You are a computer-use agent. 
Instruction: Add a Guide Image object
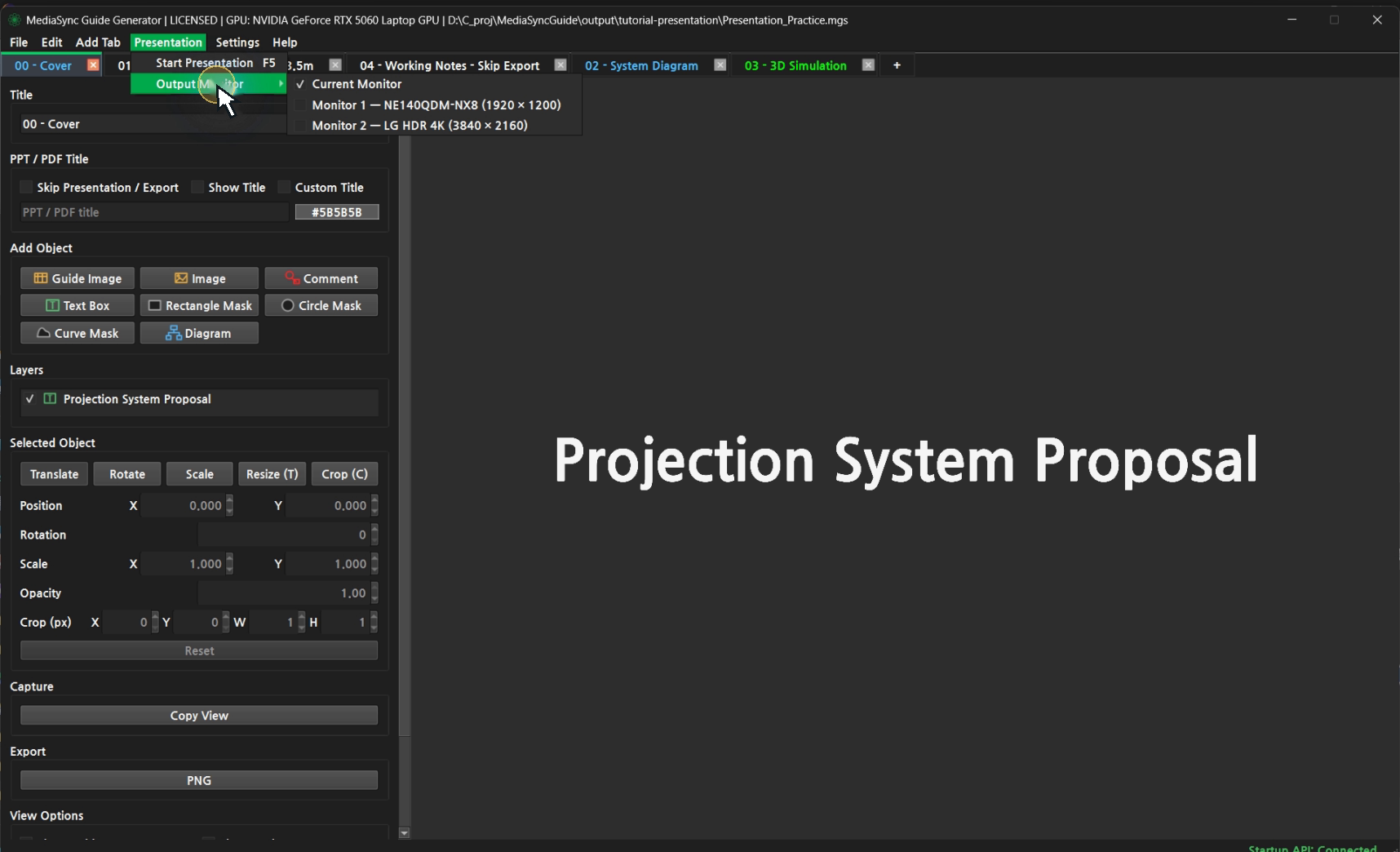78,278
